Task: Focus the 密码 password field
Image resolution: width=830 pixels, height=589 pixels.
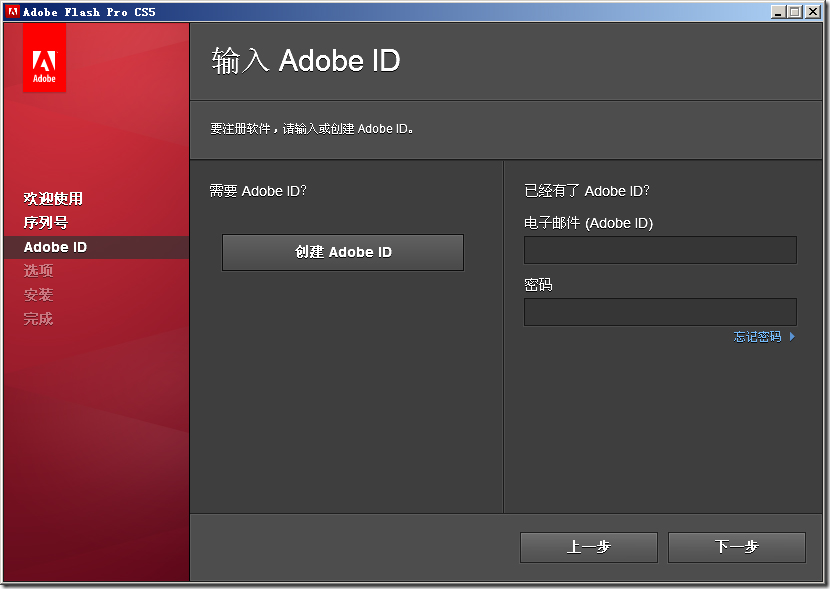Action: pyautogui.click(x=660, y=312)
